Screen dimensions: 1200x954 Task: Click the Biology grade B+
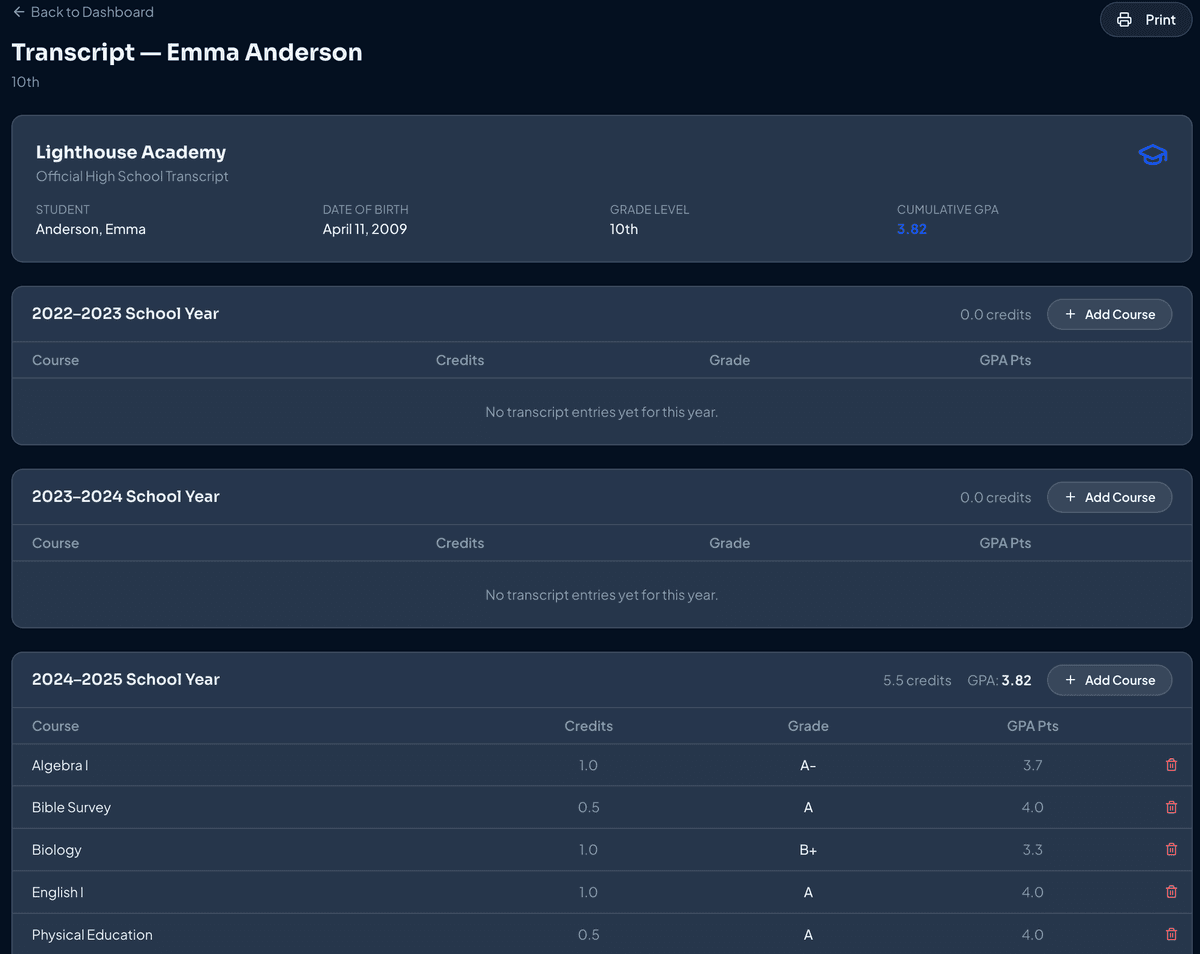coord(808,850)
